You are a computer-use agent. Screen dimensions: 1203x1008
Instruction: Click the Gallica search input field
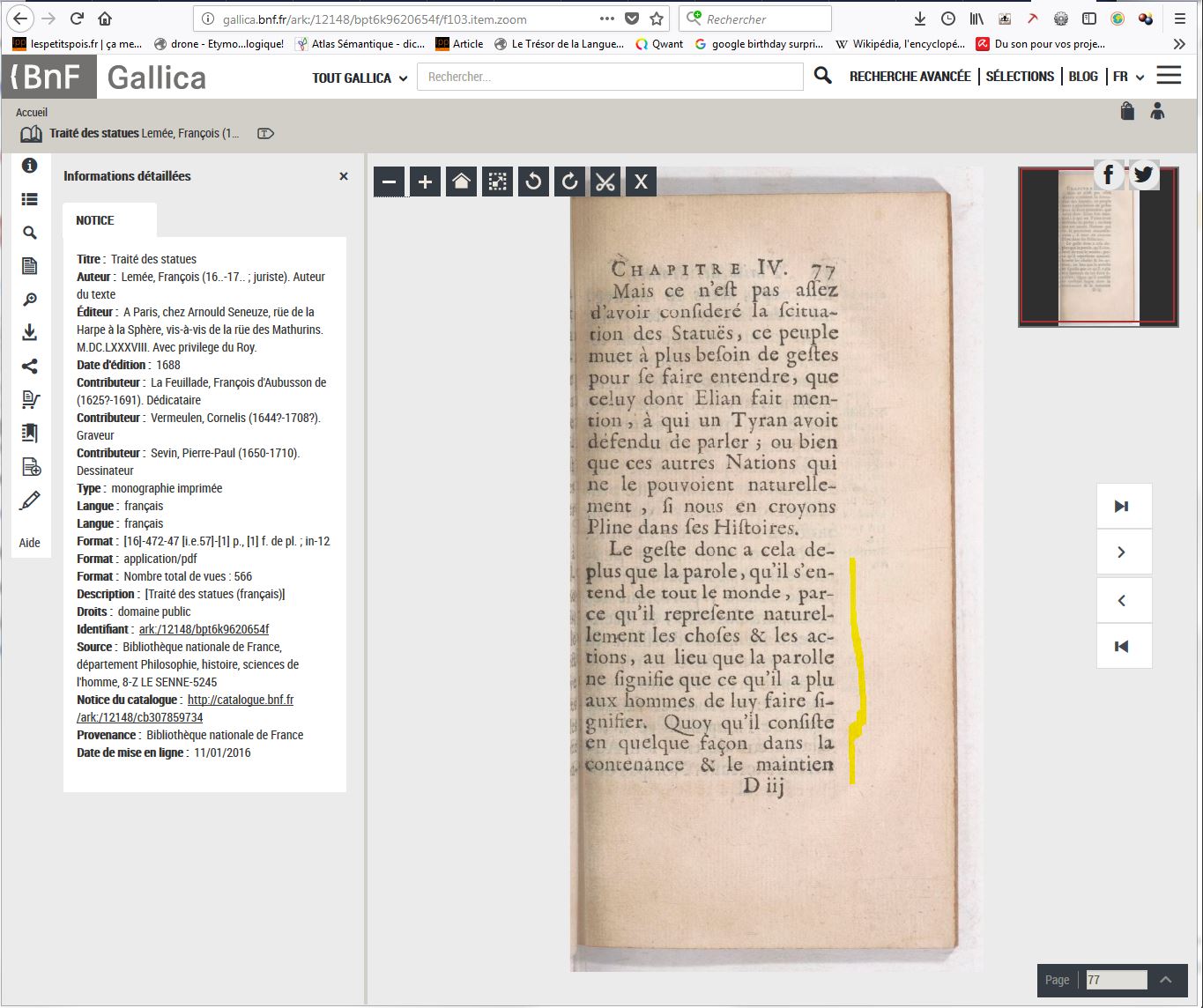[610, 77]
